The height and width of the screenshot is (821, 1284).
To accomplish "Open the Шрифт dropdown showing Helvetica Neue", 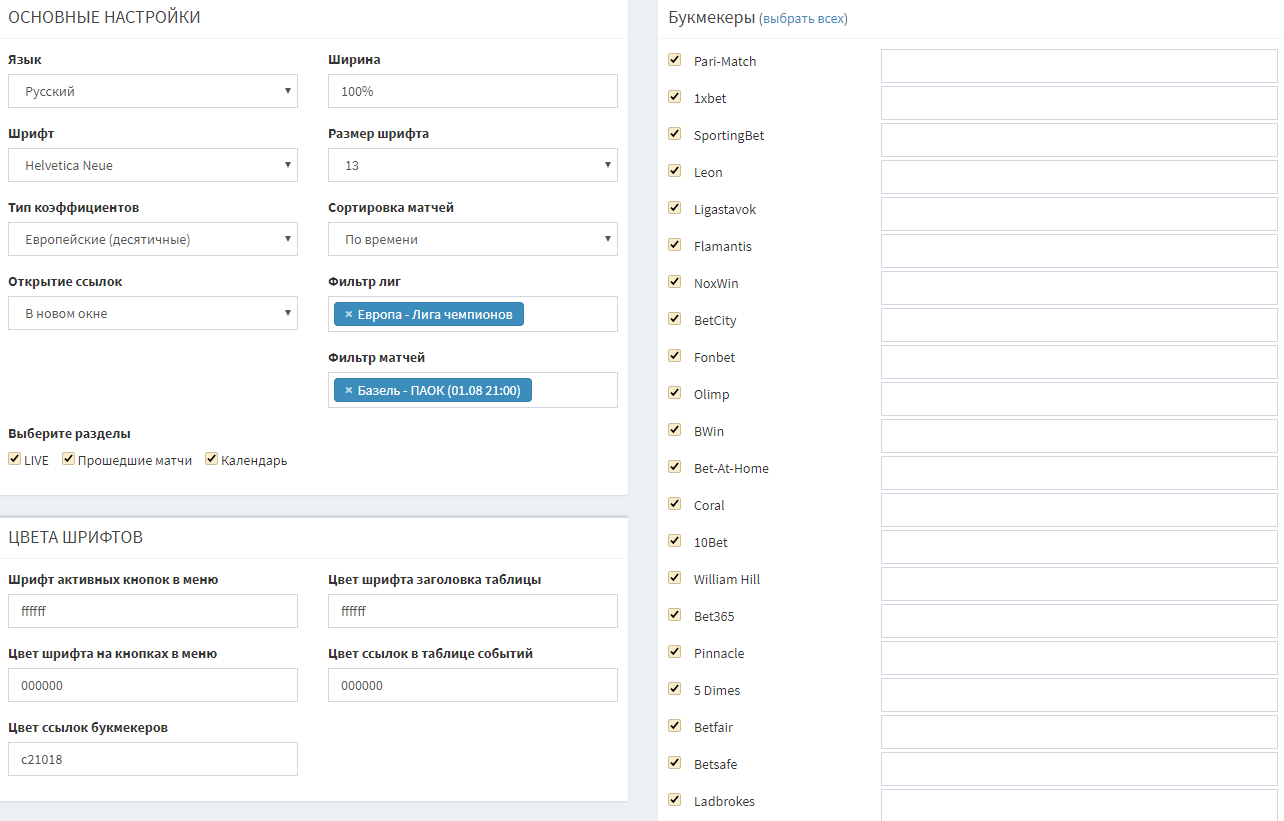I will [x=153, y=165].
